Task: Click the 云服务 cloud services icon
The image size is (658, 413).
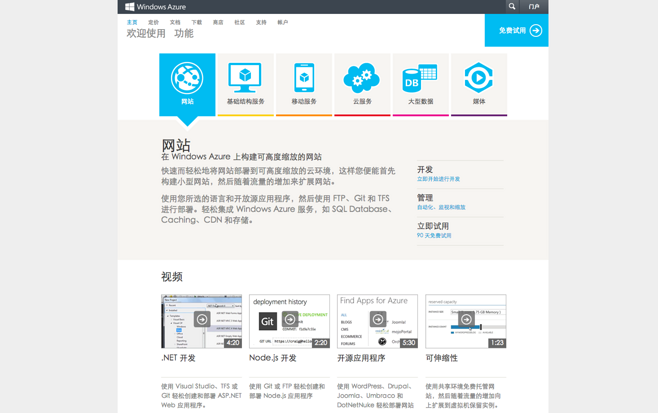Action: 362,80
